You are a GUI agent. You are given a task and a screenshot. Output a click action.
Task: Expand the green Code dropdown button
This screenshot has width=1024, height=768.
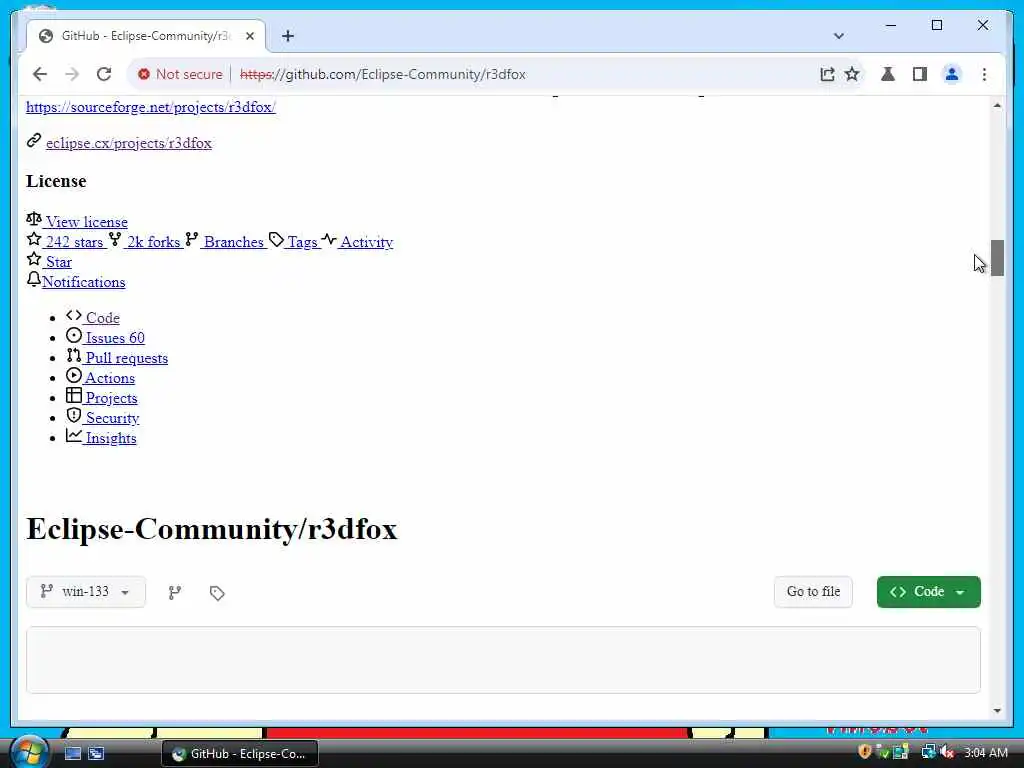click(x=928, y=592)
